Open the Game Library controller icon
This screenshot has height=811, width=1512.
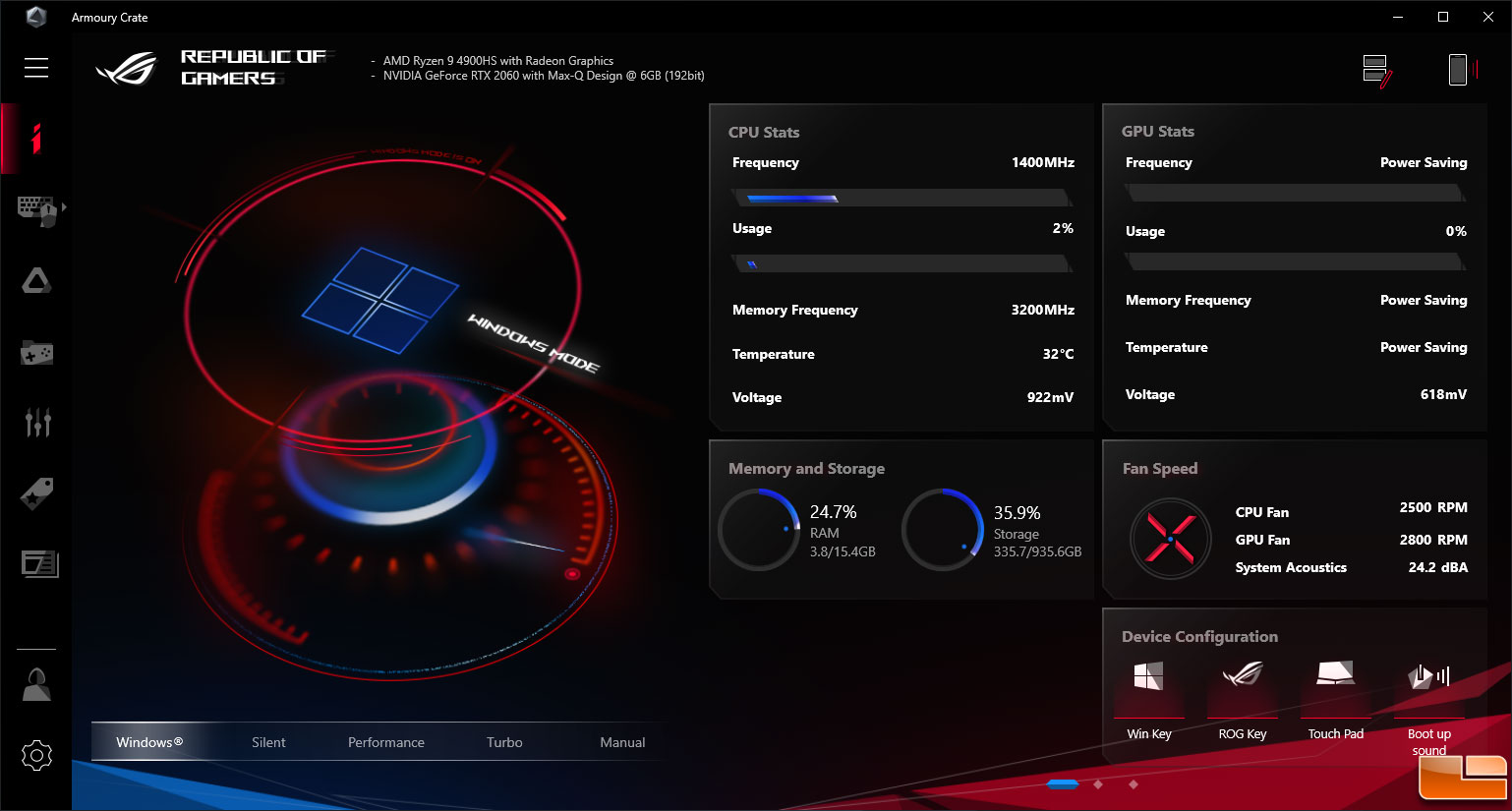coord(36,352)
